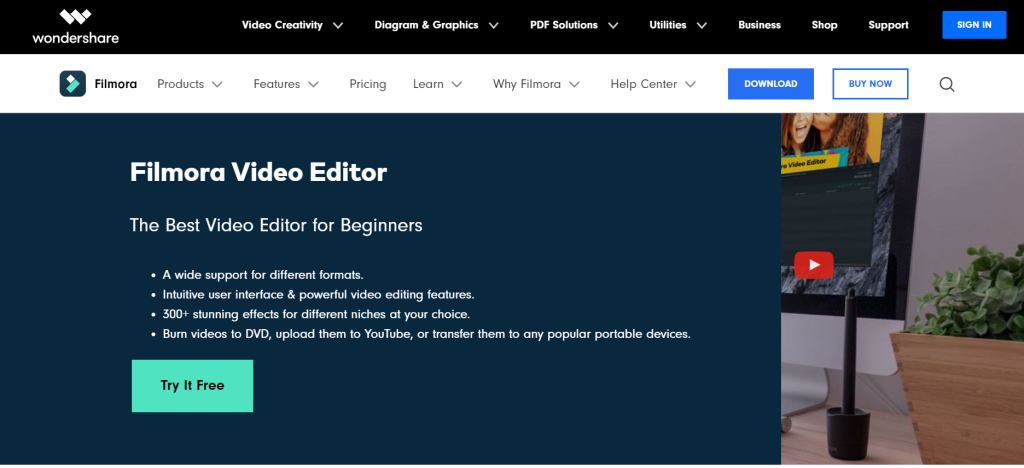The image size is (1024, 468).
Task: Click the BUY NOW button
Action: click(x=870, y=84)
